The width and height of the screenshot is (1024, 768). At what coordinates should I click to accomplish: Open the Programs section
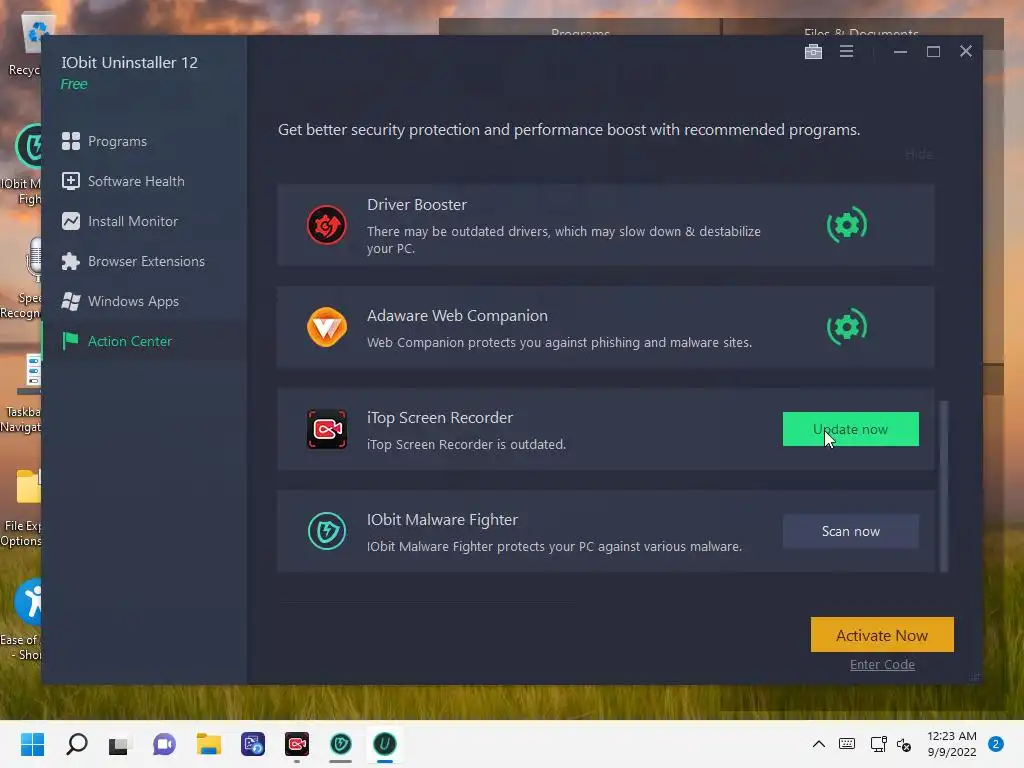(117, 141)
